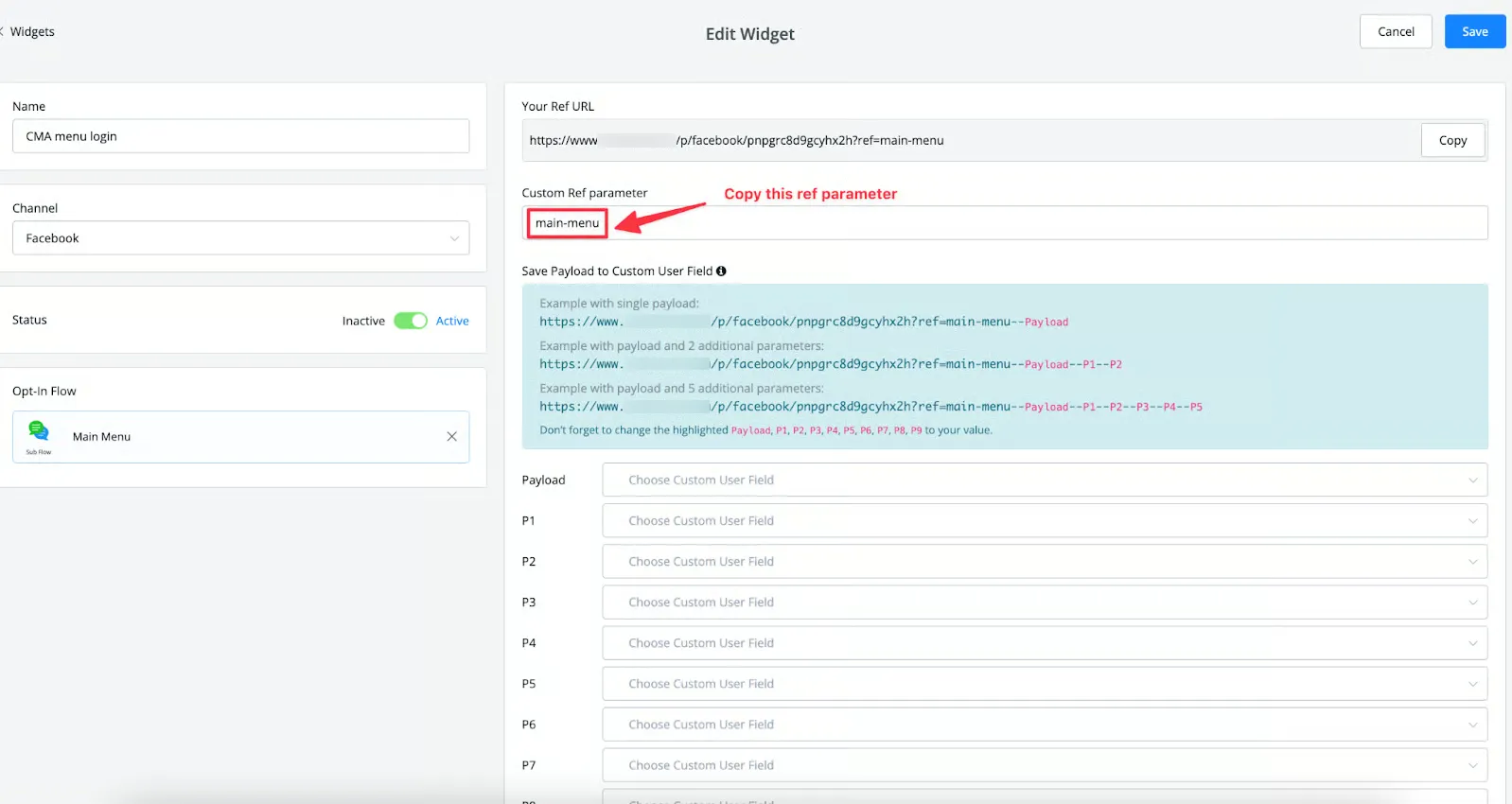Toggle the Status active switch
Image resolution: width=1512 pixels, height=804 pixels.
click(x=411, y=321)
